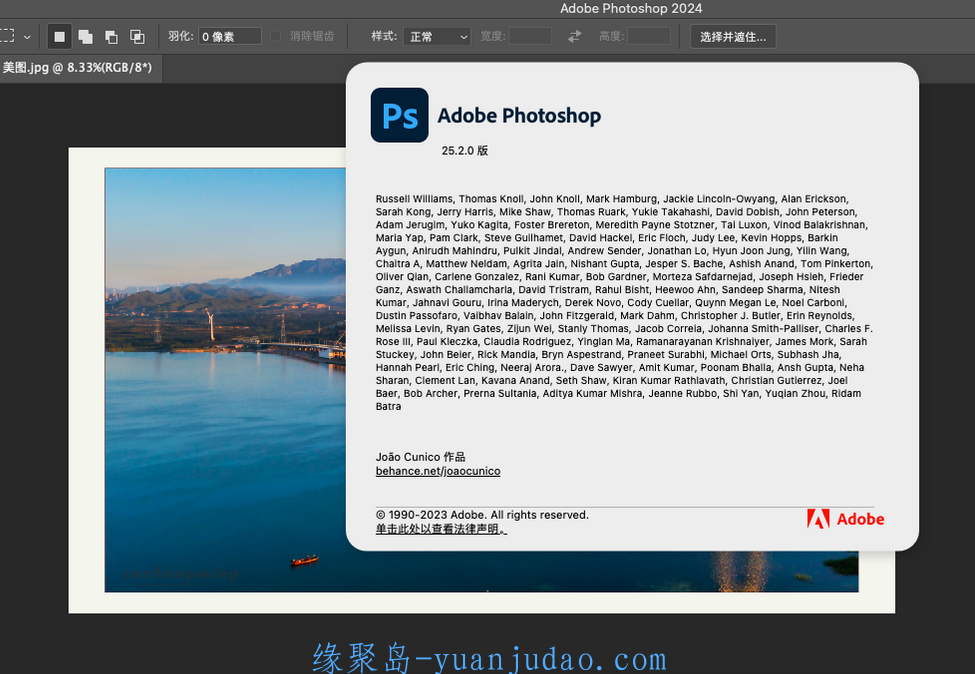Click the width (宽度) input field

[x=530, y=37]
